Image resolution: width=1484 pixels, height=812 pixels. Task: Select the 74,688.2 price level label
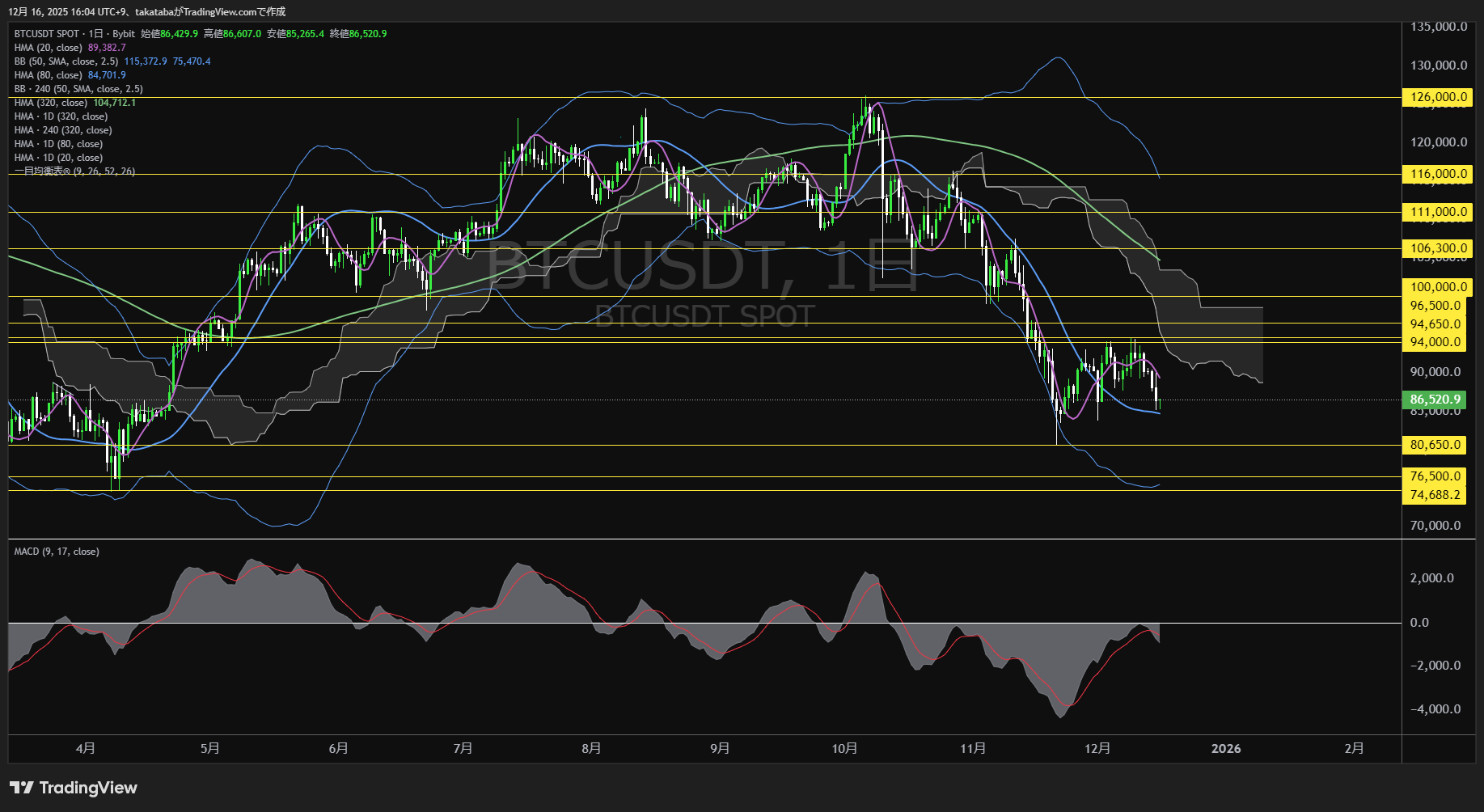click(1436, 494)
